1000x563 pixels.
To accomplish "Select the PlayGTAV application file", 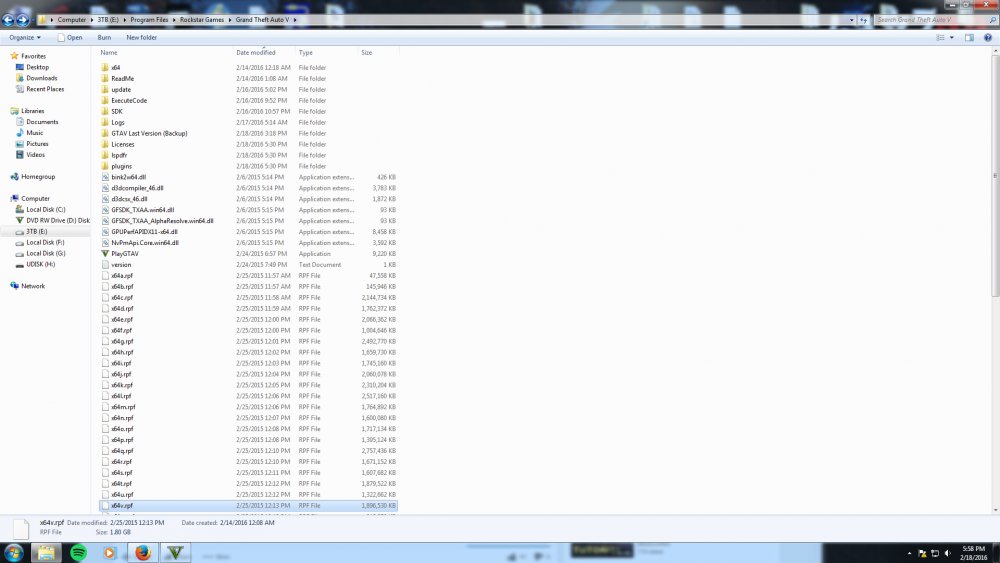I will 124,253.
